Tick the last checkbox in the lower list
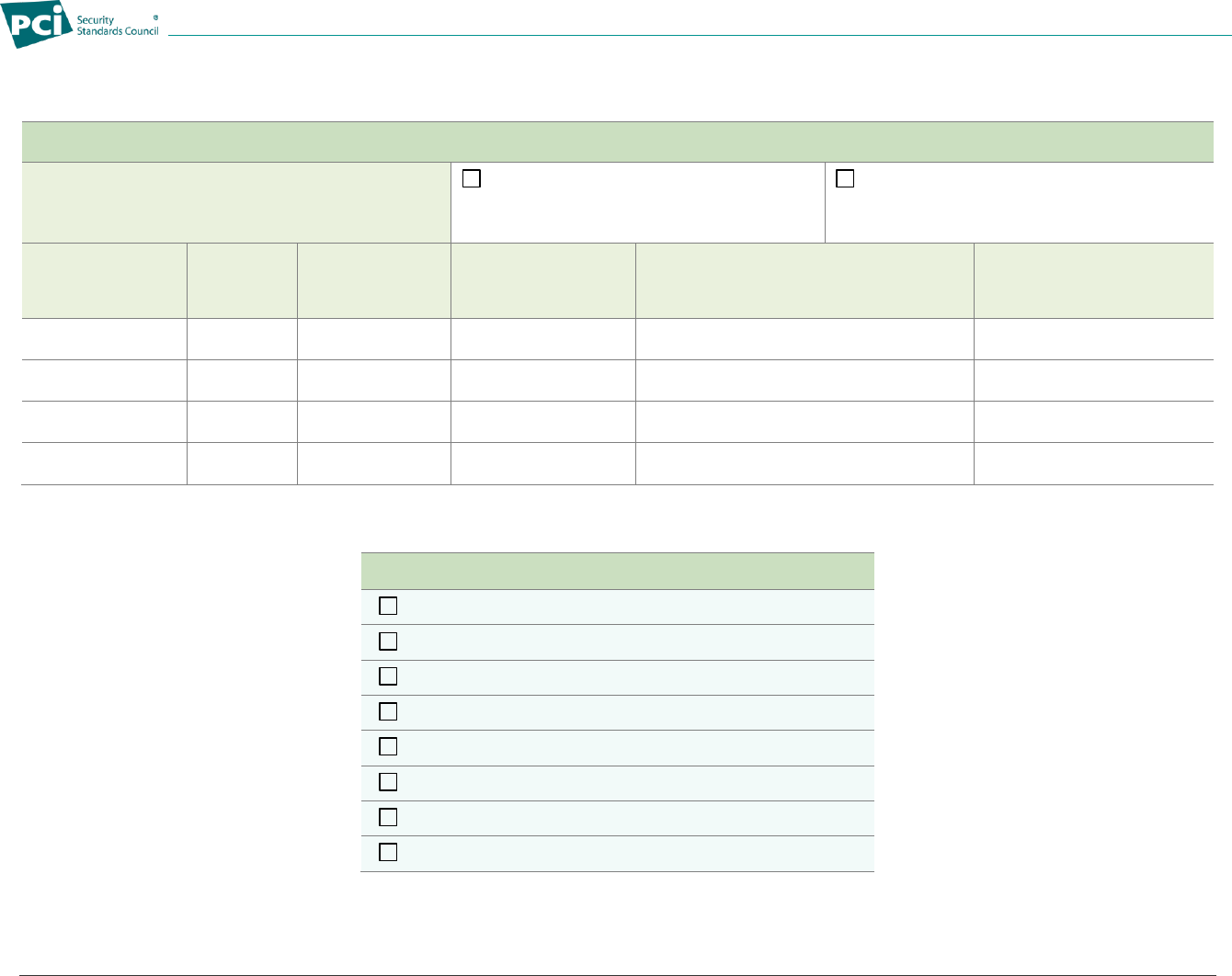 (388, 852)
